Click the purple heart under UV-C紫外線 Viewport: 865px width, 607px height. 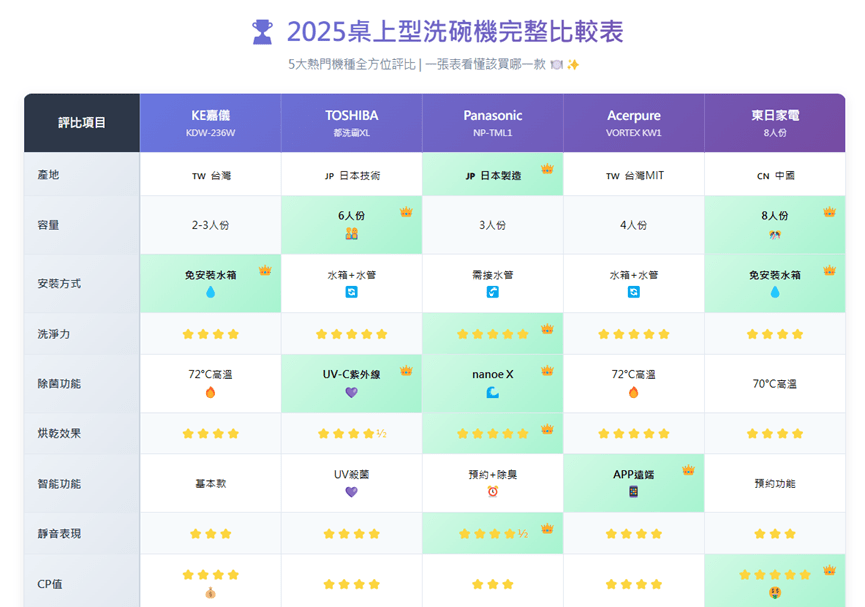coord(351,392)
